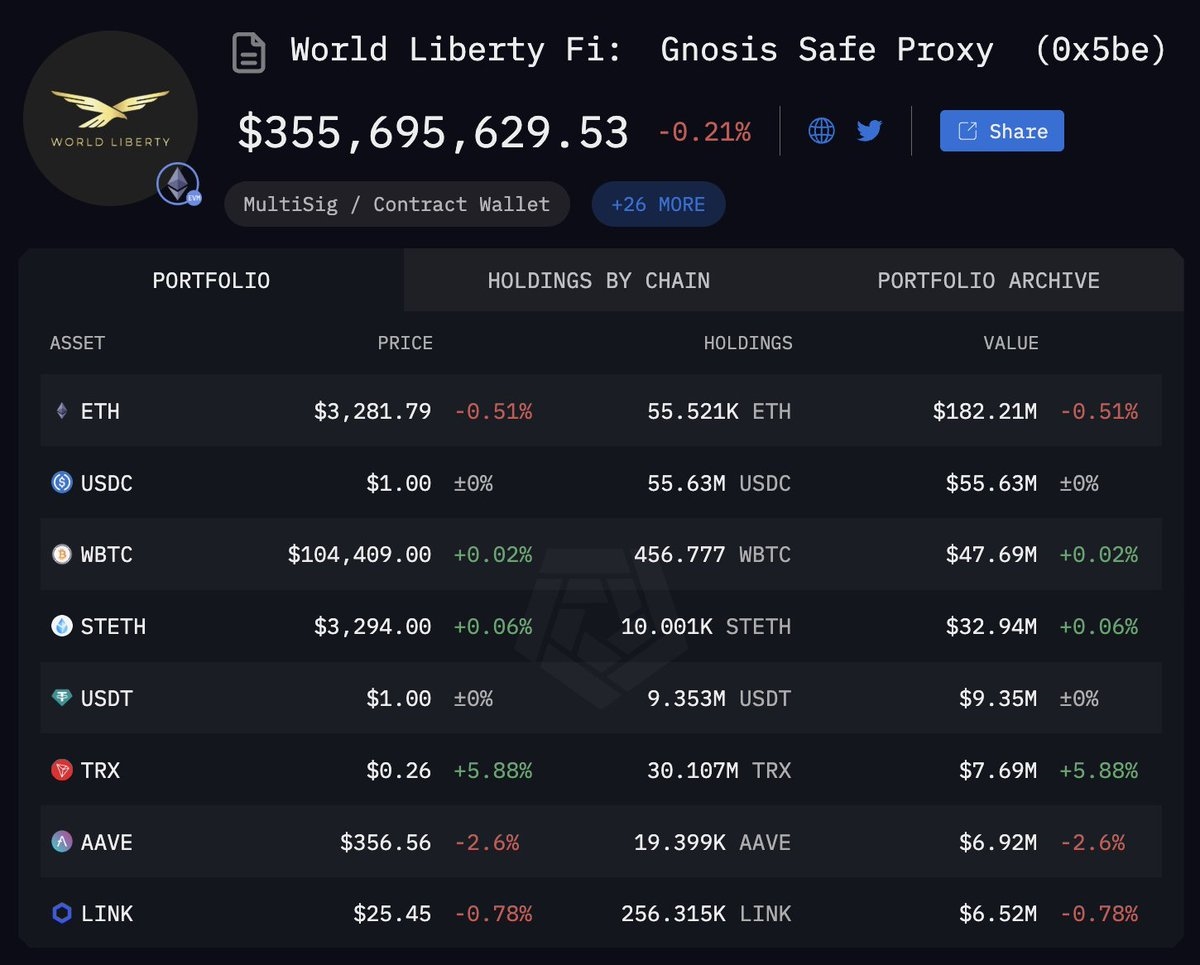Viewport: 1200px width, 965px height.
Task: Click the USDT tether icon
Action: point(62,699)
